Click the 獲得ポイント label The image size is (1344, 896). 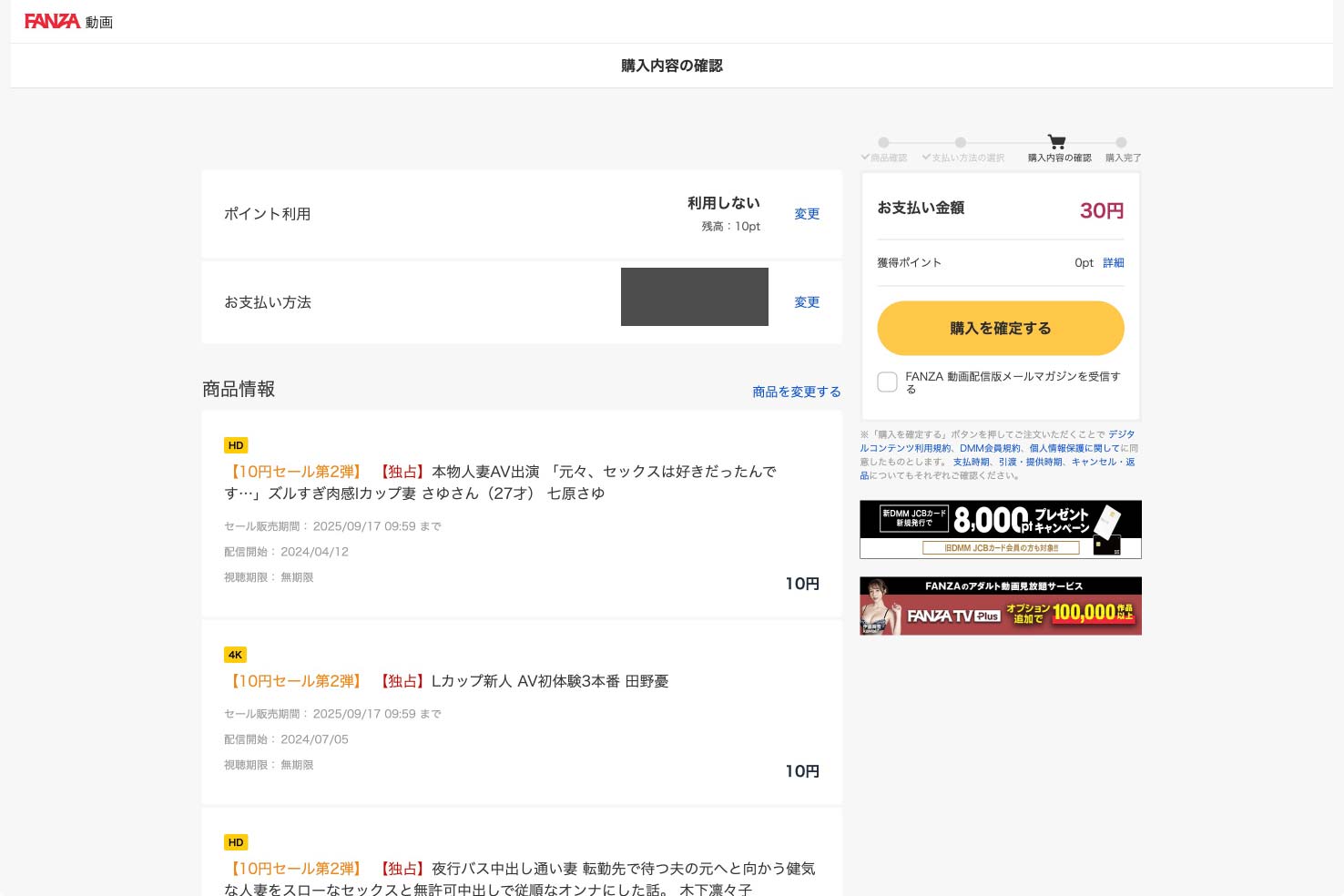[x=909, y=262]
